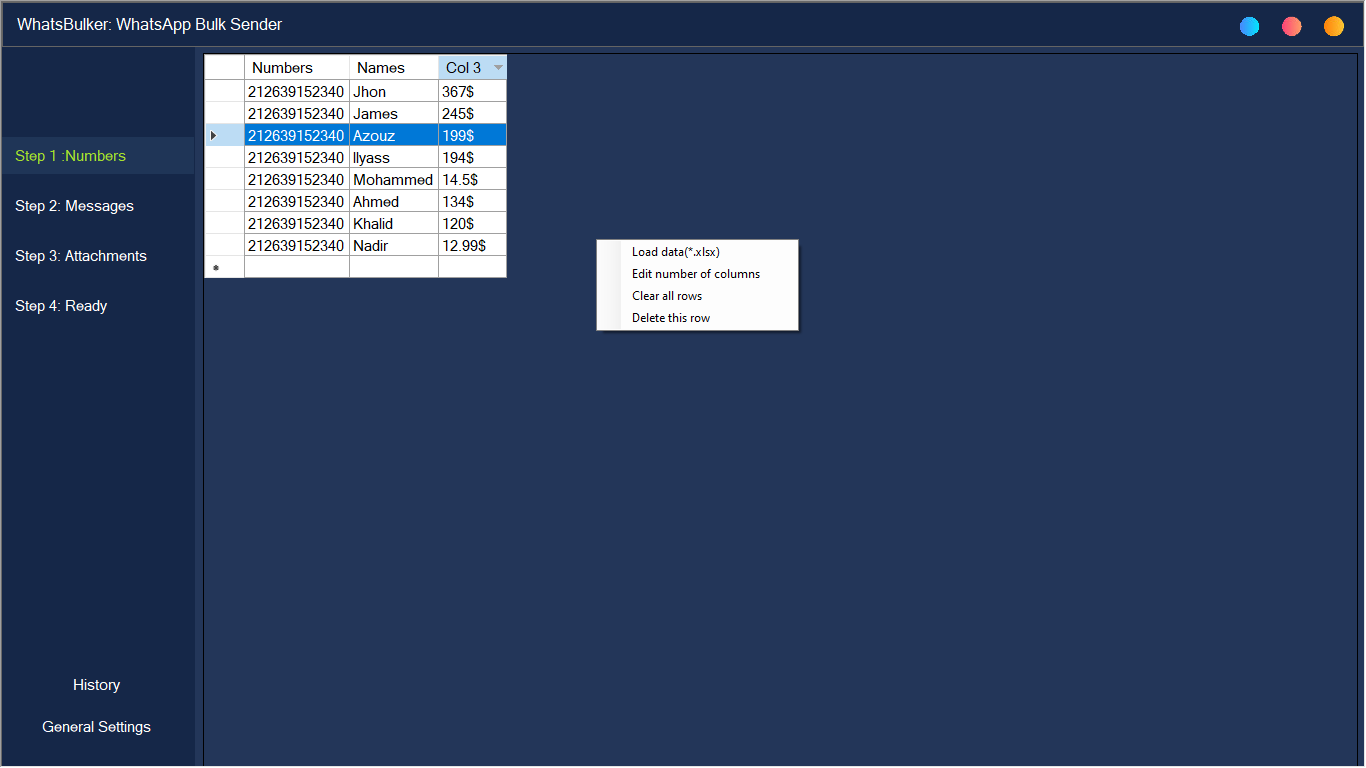Click the "194$" cell

click(472, 158)
